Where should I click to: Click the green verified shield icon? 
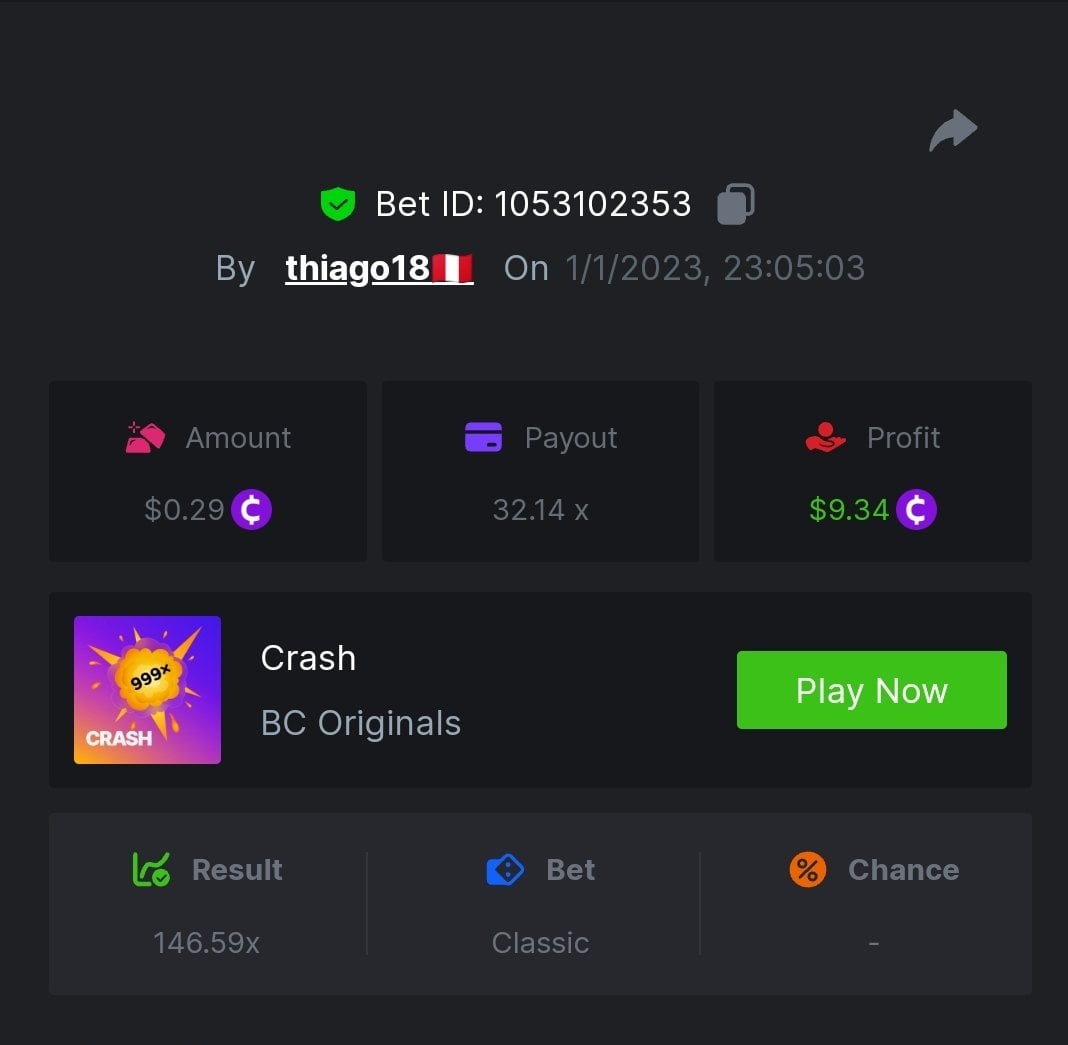click(338, 204)
